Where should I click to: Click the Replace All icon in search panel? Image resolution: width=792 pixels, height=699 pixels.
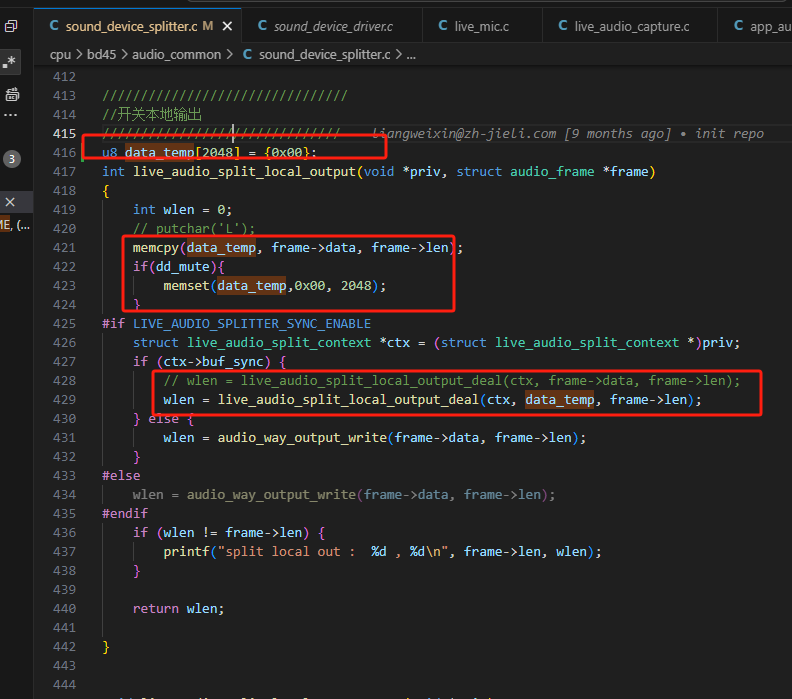point(12,94)
